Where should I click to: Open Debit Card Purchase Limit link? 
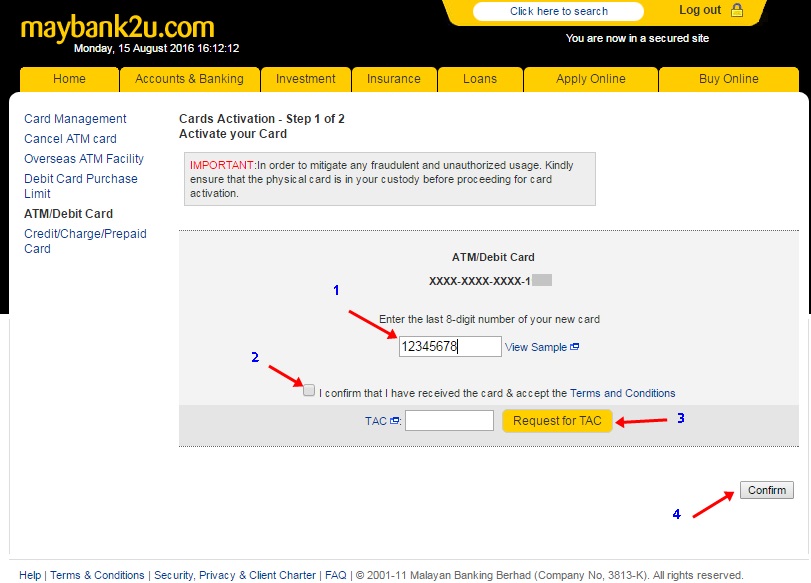tap(81, 186)
